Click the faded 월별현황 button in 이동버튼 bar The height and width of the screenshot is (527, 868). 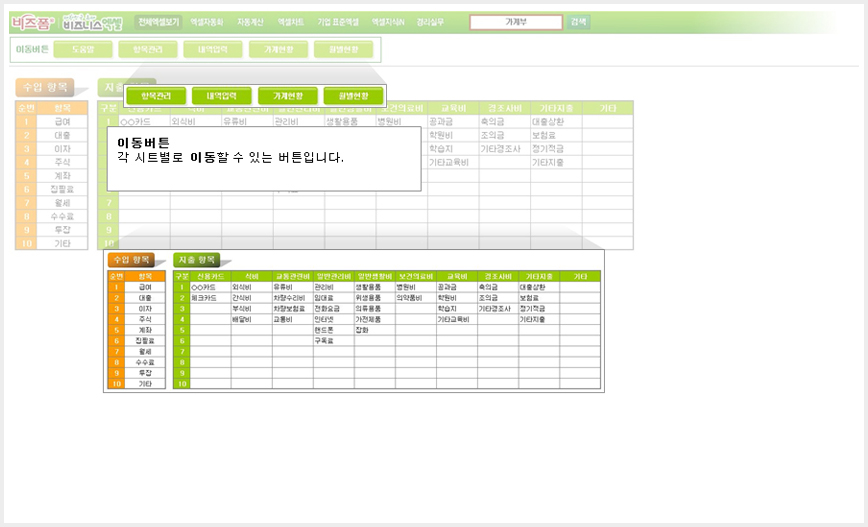point(343,49)
